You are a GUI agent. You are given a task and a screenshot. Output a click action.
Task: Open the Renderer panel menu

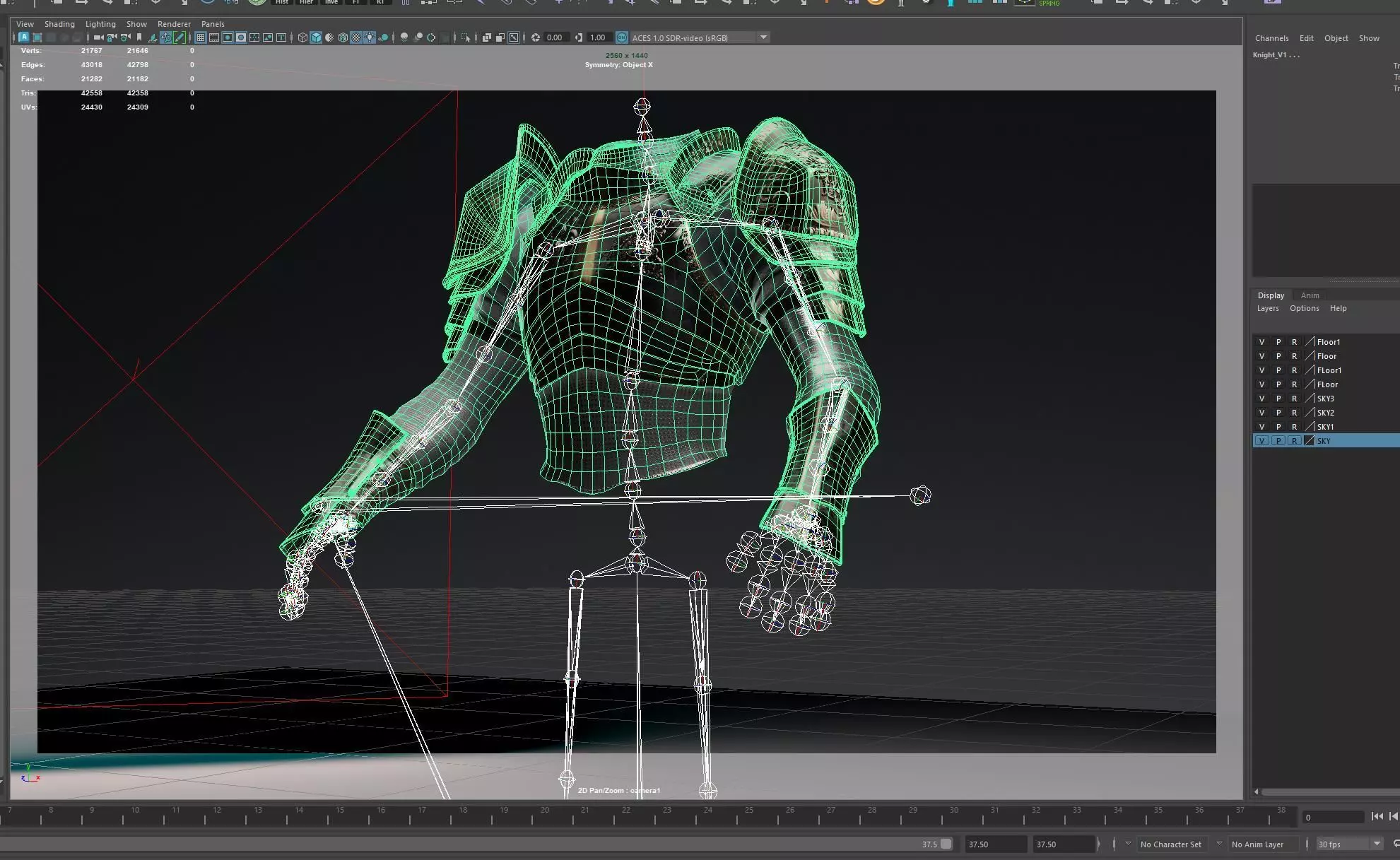click(x=175, y=24)
